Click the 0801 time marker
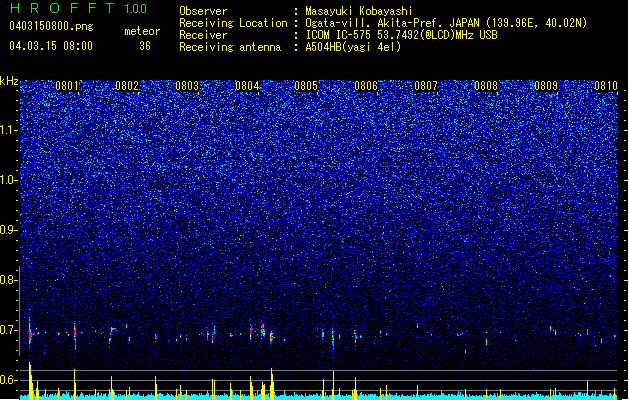Screen dimensions: 629x400 pos(67,86)
